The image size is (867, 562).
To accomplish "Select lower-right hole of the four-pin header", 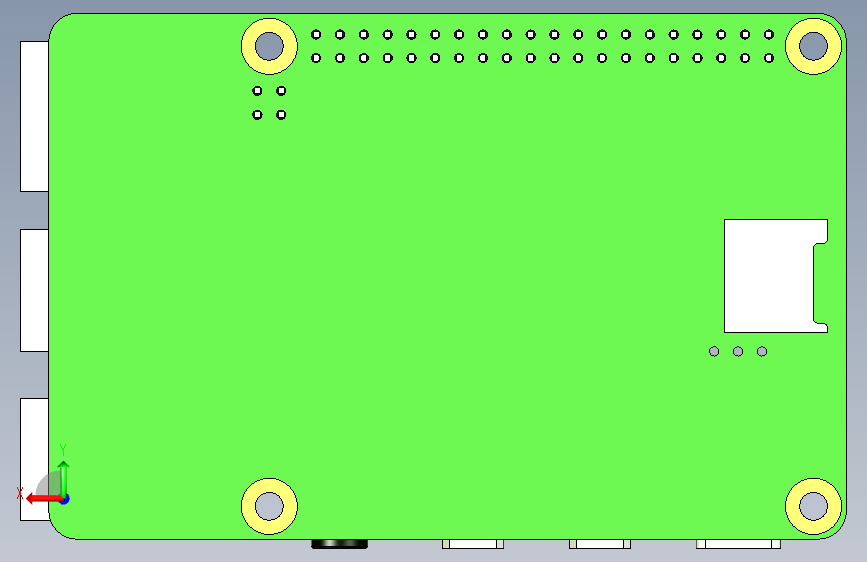I will point(281,115).
